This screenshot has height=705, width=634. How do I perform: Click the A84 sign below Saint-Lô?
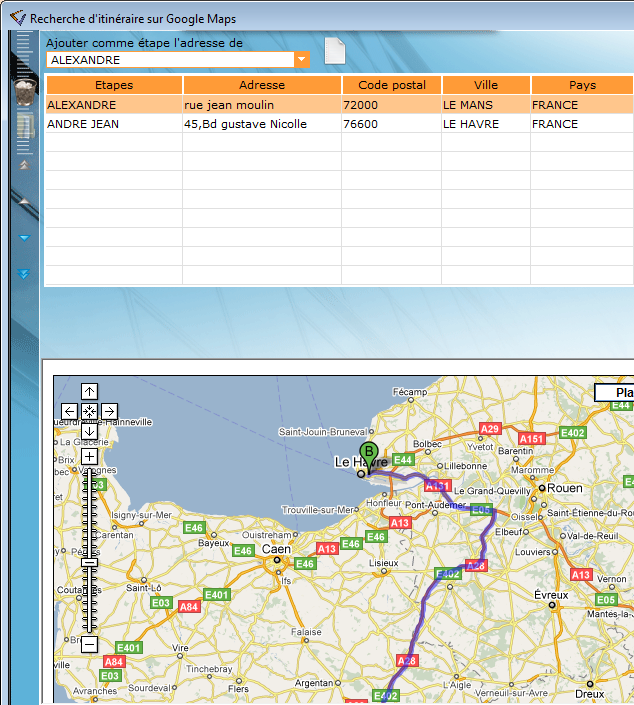pos(188,607)
